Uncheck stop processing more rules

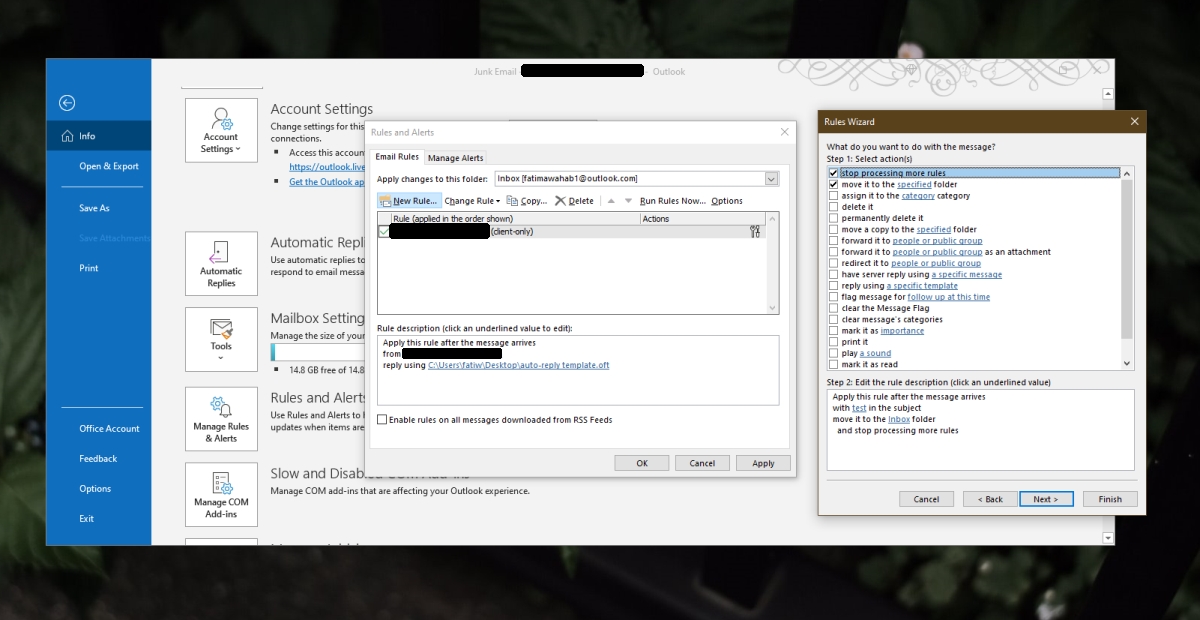(834, 173)
